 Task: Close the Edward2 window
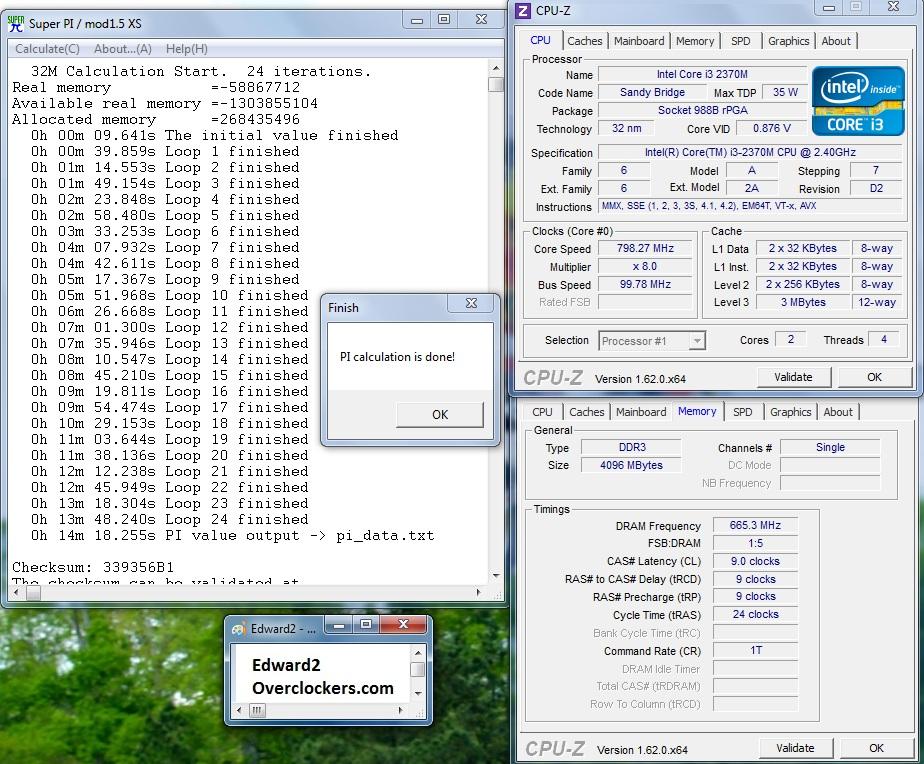click(x=404, y=624)
